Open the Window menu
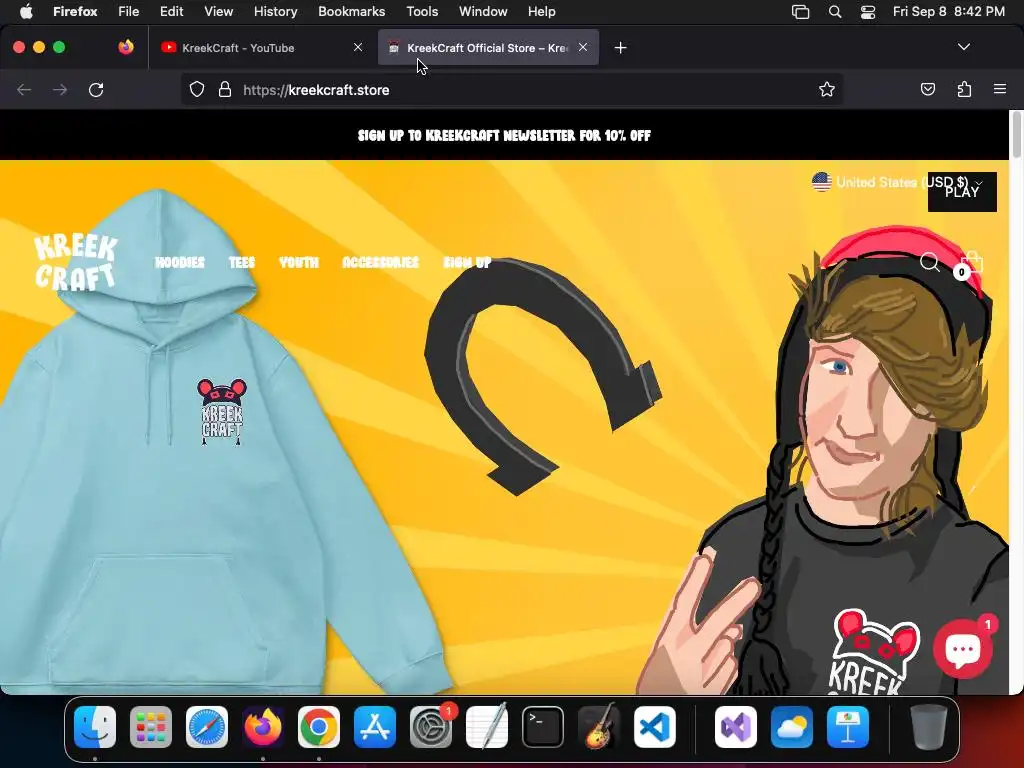 coord(483,12)
